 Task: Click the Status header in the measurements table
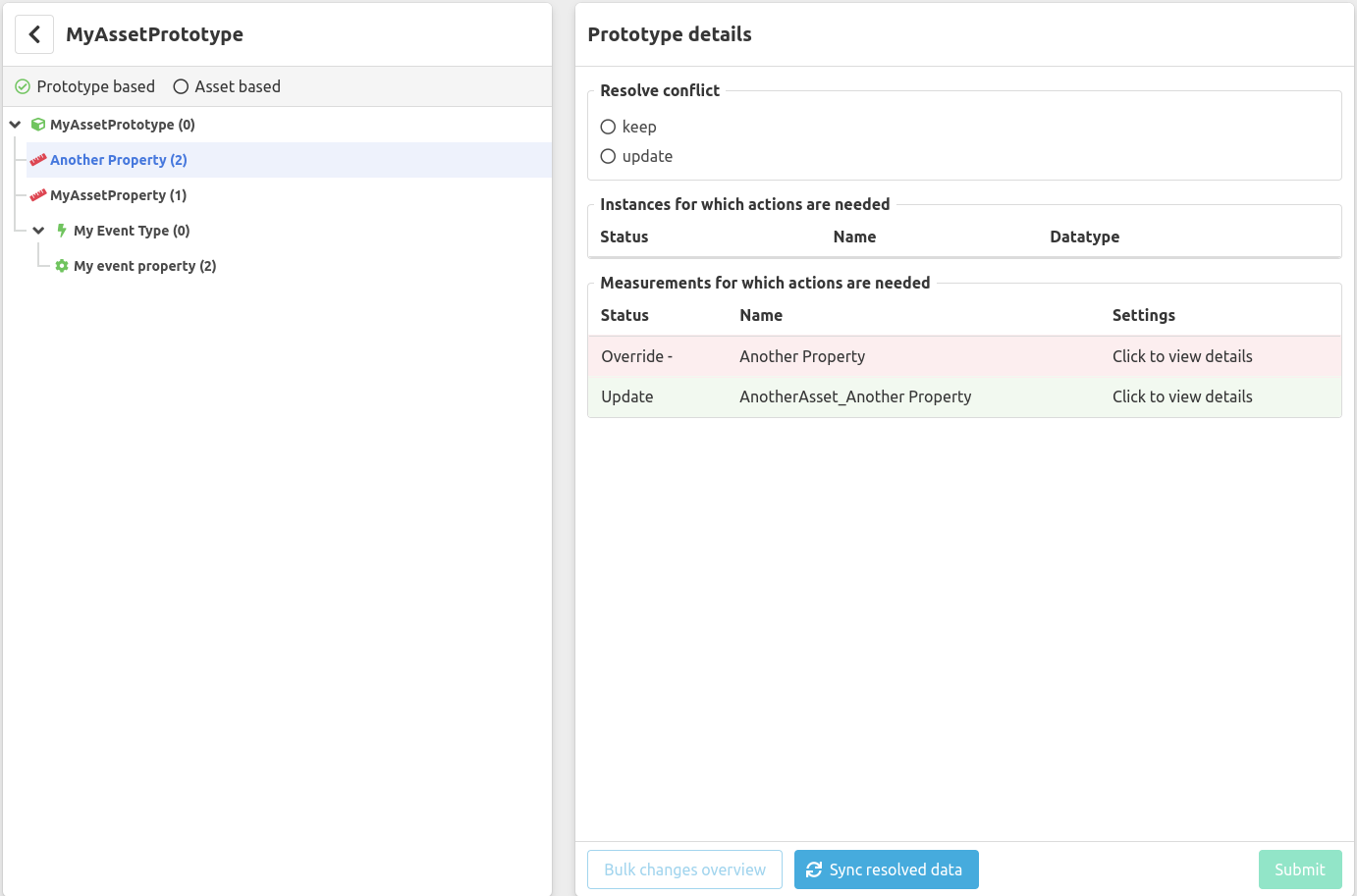[x=624, y=315]
